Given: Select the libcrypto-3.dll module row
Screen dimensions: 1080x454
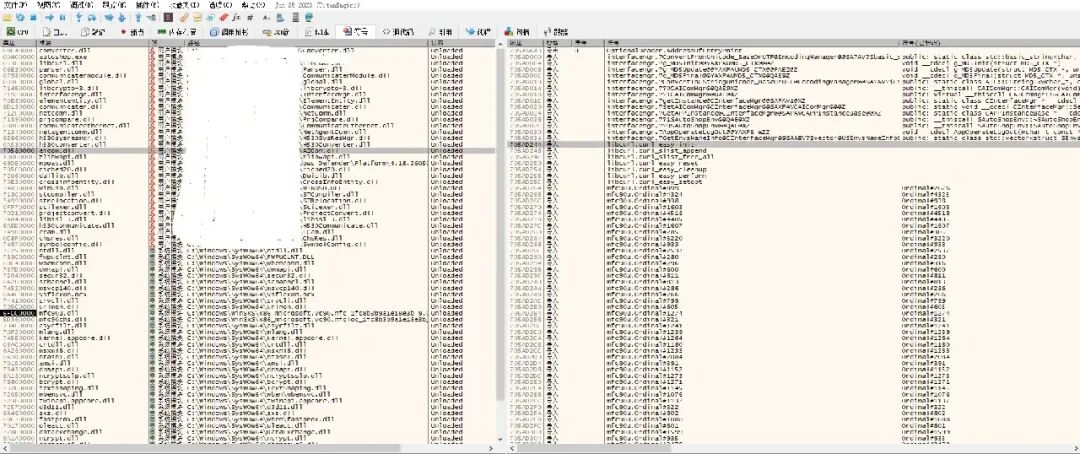Looking at the screenshot, I should click(248, 89).
